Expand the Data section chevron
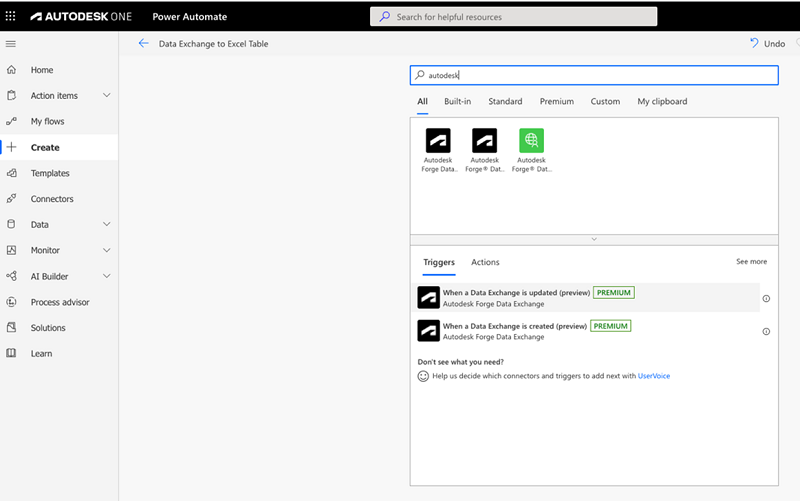This screenshot has height=501, width=800. (106, 225)
